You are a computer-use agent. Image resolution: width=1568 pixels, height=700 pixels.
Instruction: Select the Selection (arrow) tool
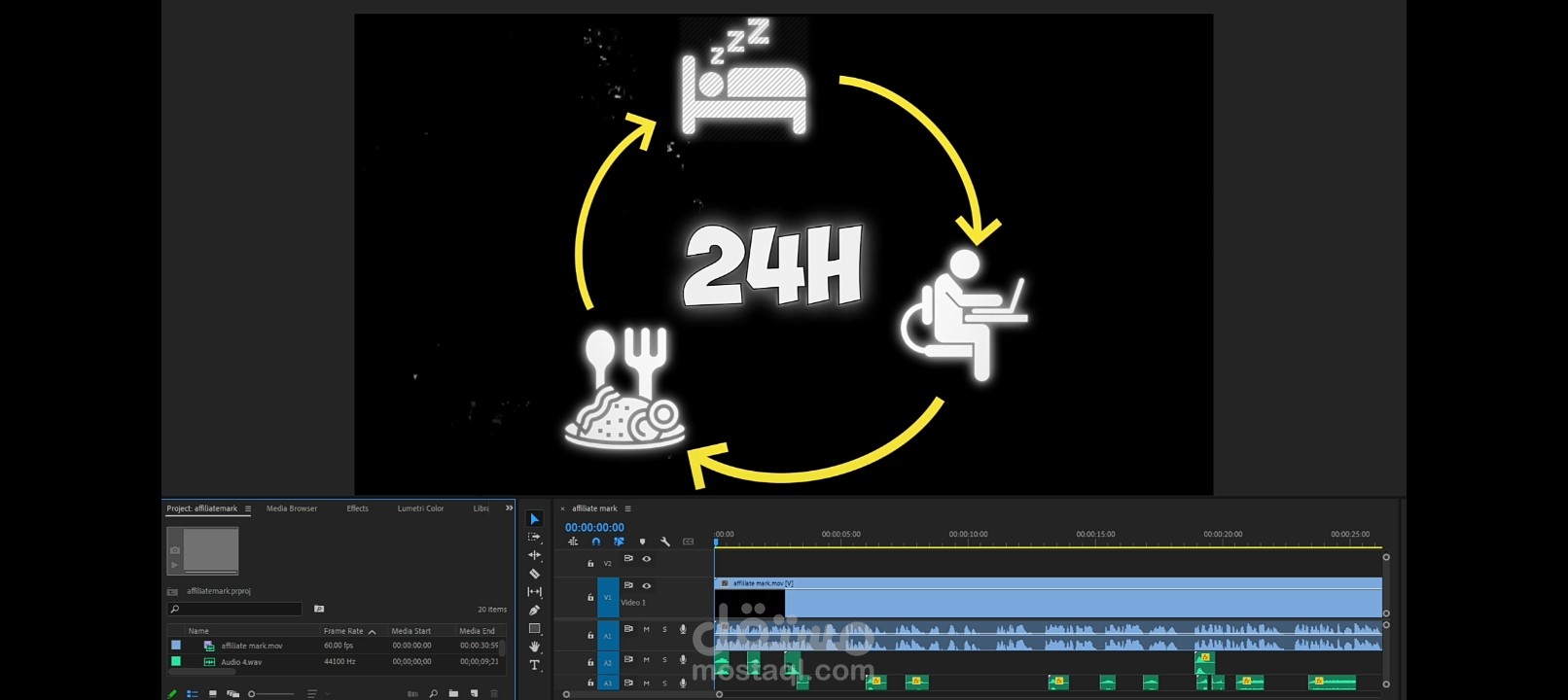pyautogui.click(x=534, y=519)
